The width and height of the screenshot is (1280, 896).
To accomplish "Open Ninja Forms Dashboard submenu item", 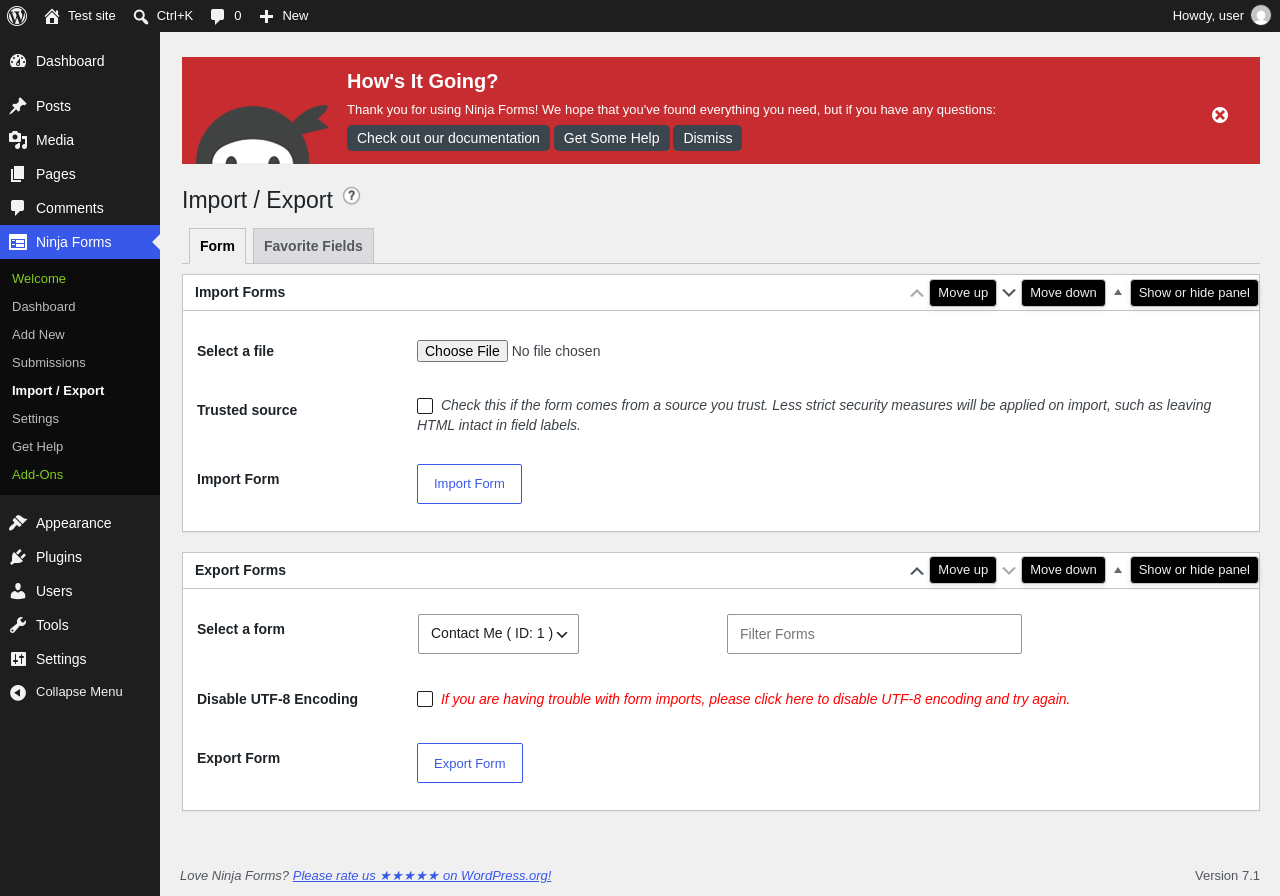I will [80, 307].
